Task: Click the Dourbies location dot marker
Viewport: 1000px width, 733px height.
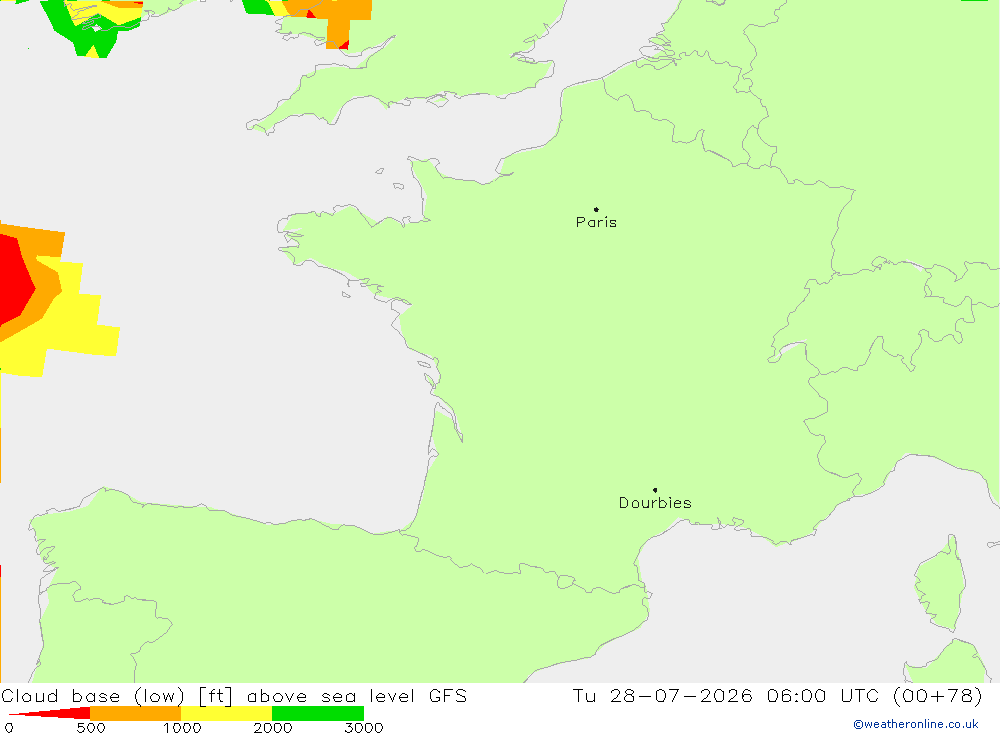Action: 655,490
